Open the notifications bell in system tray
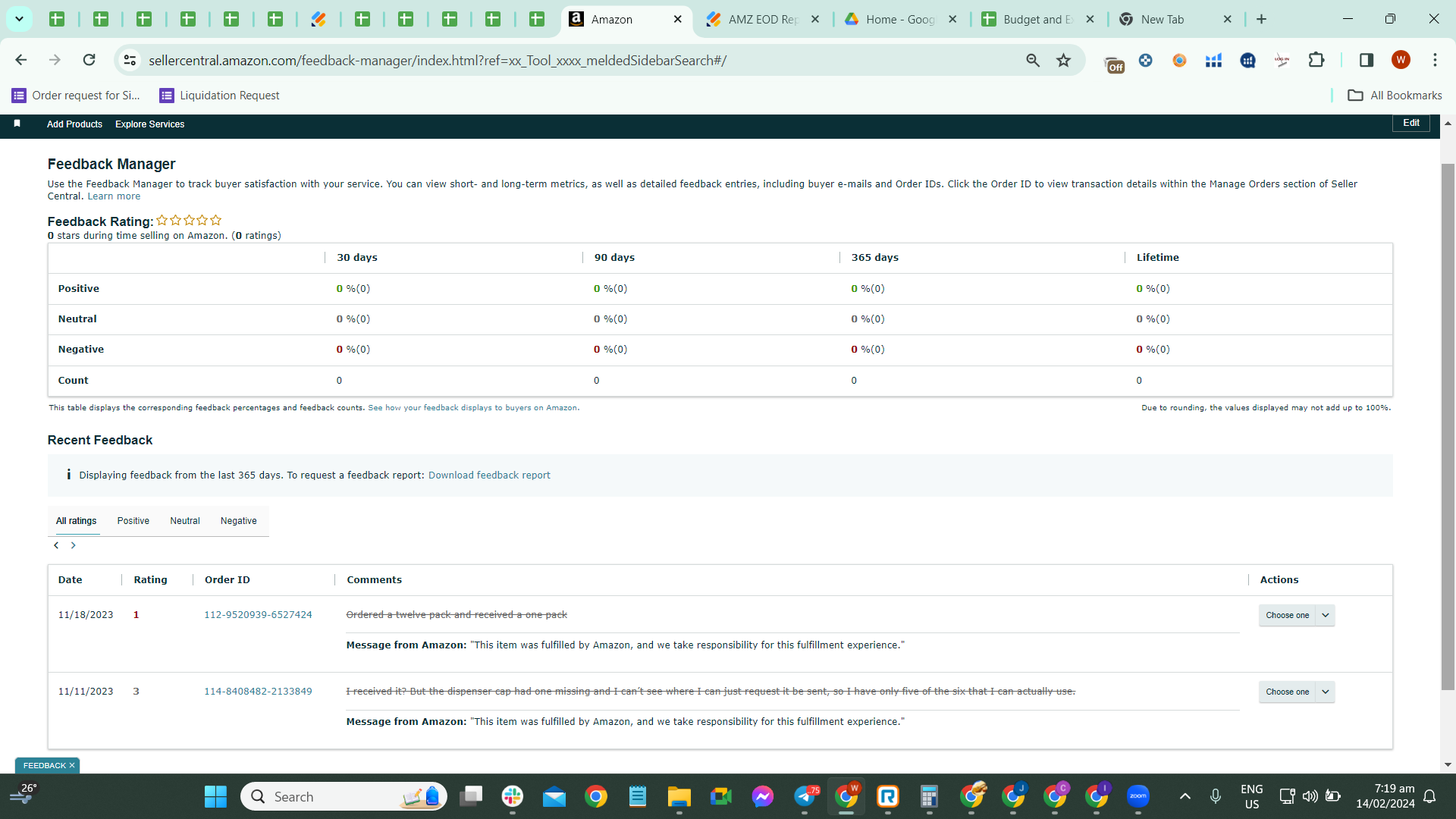The image size is (1456, 819). coord(1429,796)
